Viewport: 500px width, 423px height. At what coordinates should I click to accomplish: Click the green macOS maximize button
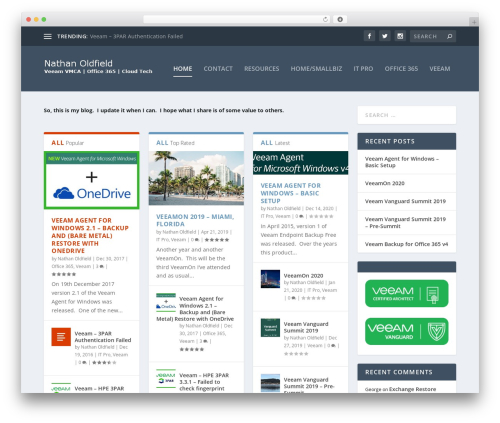pyautogui.click(x=44, y=20)
